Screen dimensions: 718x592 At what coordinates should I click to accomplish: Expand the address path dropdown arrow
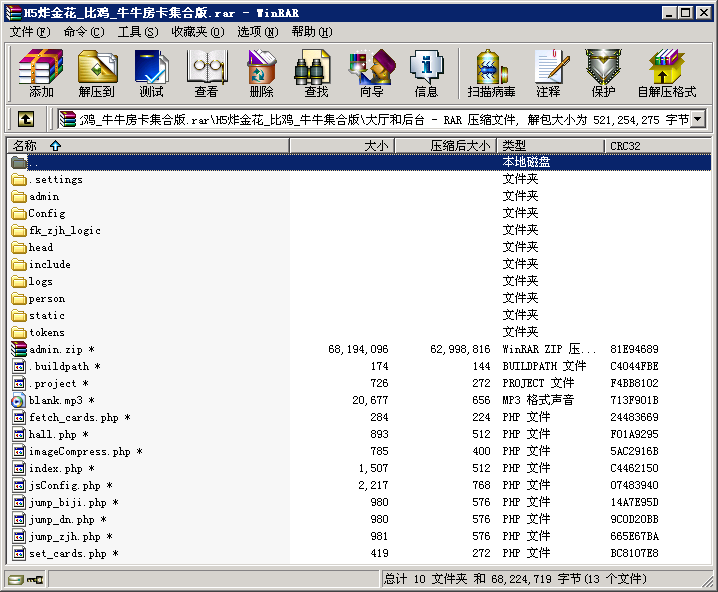[x=698, y=119]
